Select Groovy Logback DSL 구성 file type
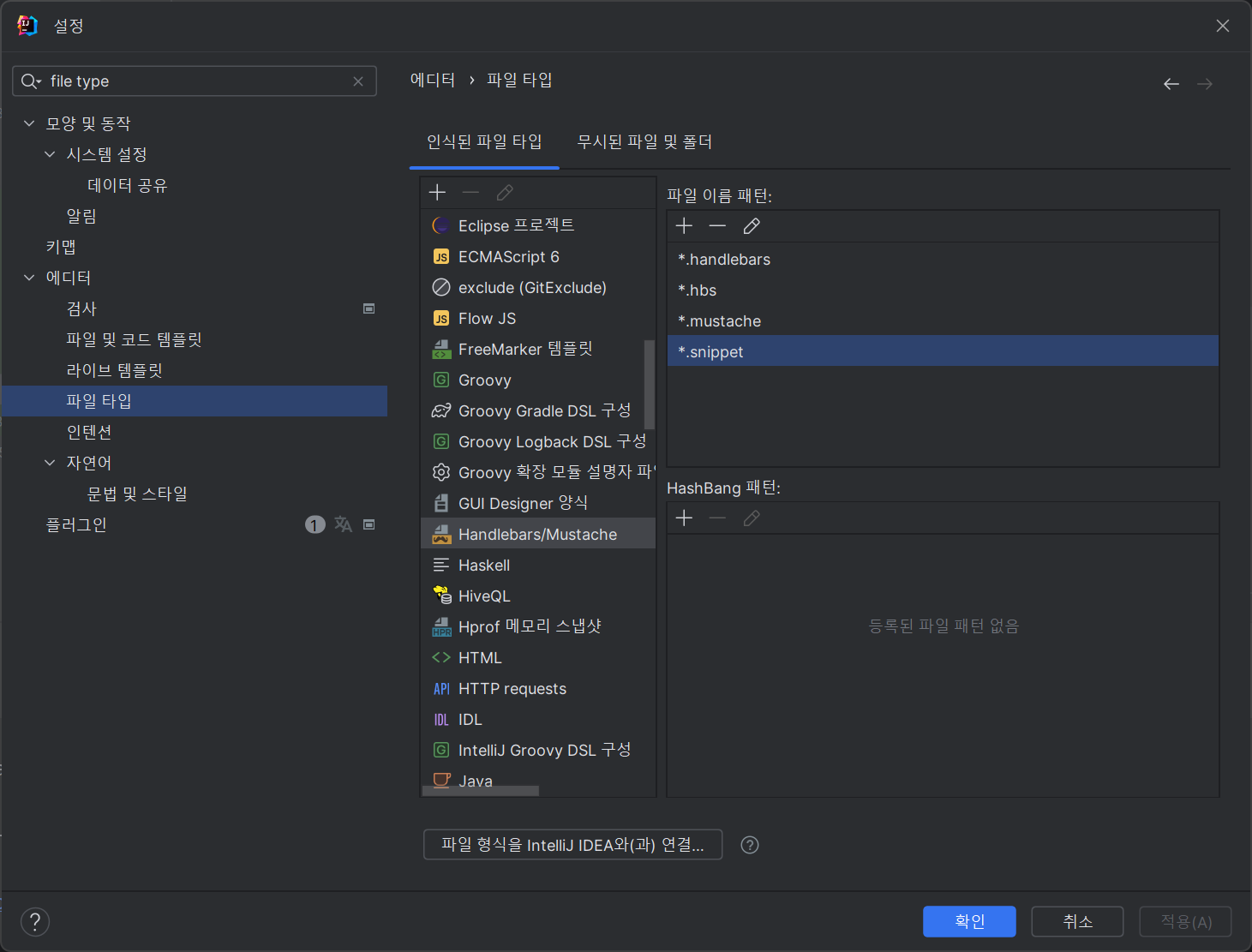This screenshot has height=952, width=1252. (538, 442)
